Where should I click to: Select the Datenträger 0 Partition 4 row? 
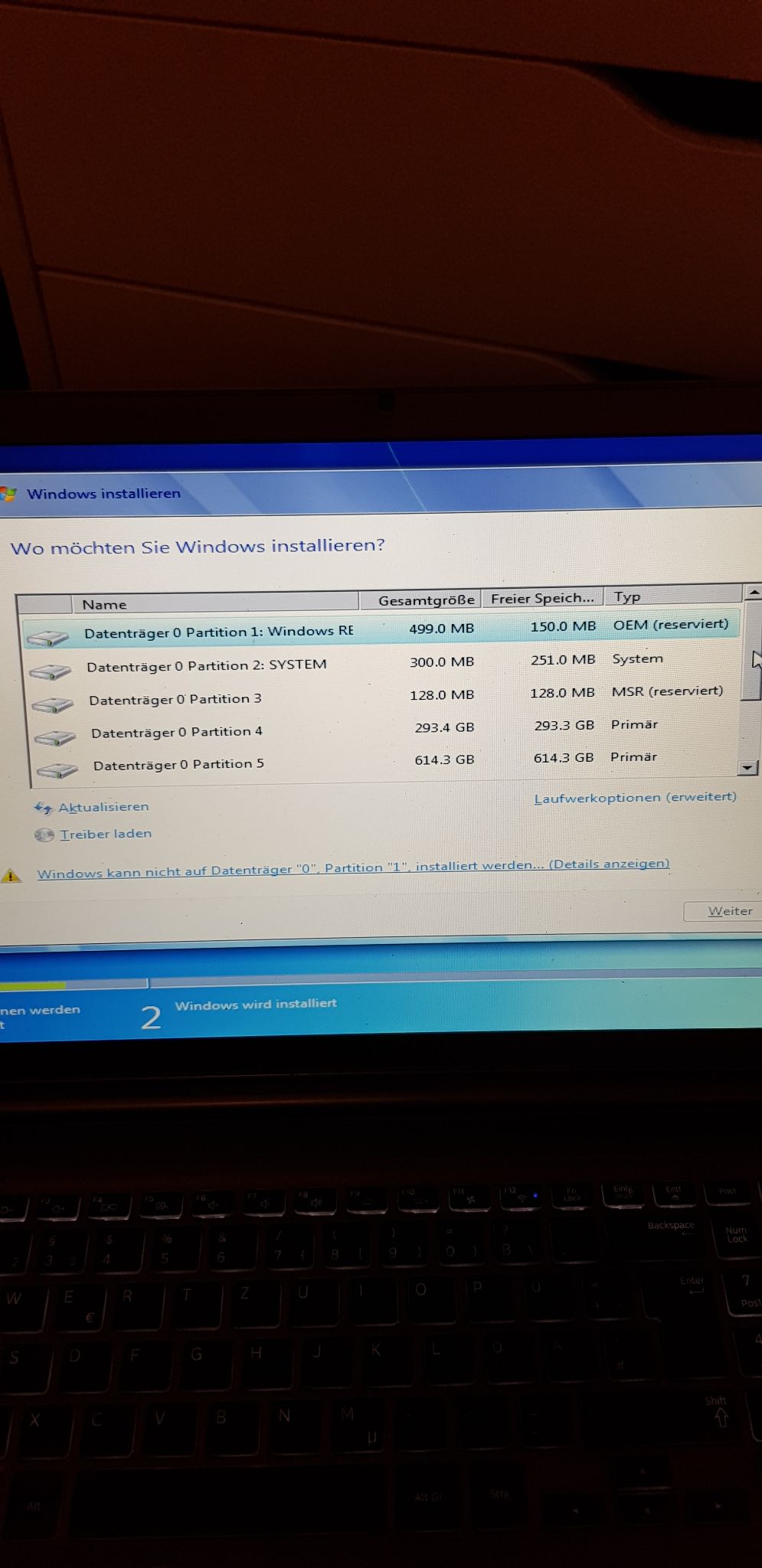point(384,730)
